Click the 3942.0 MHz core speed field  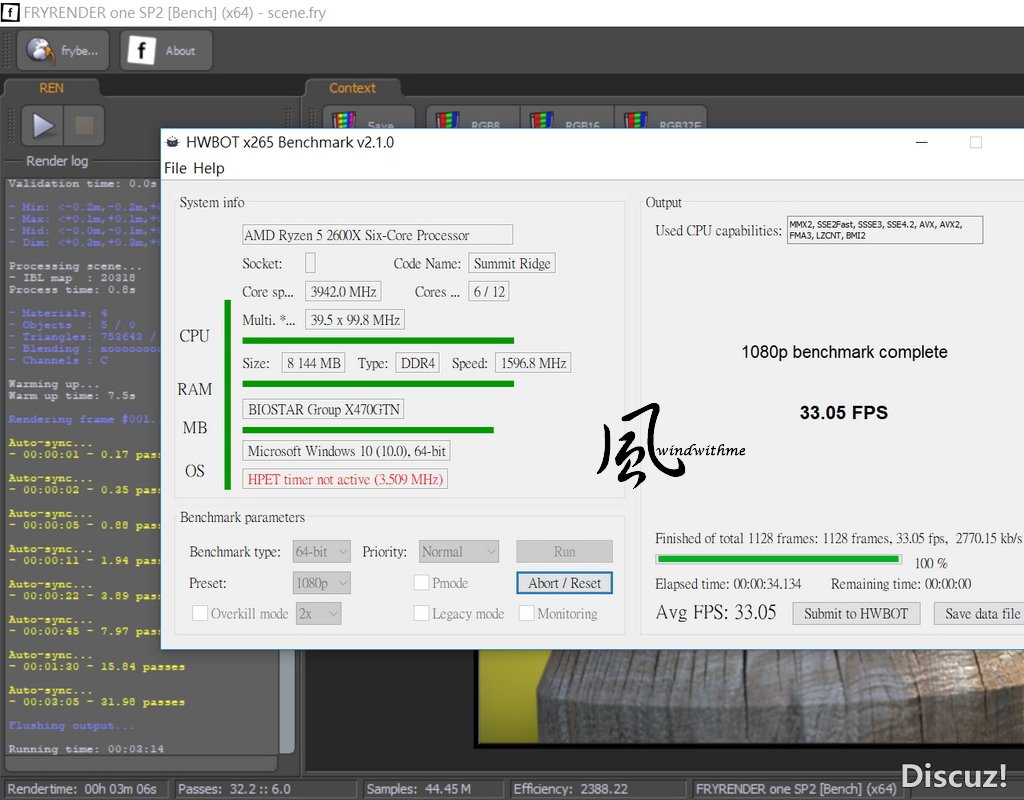click(344, 292)
